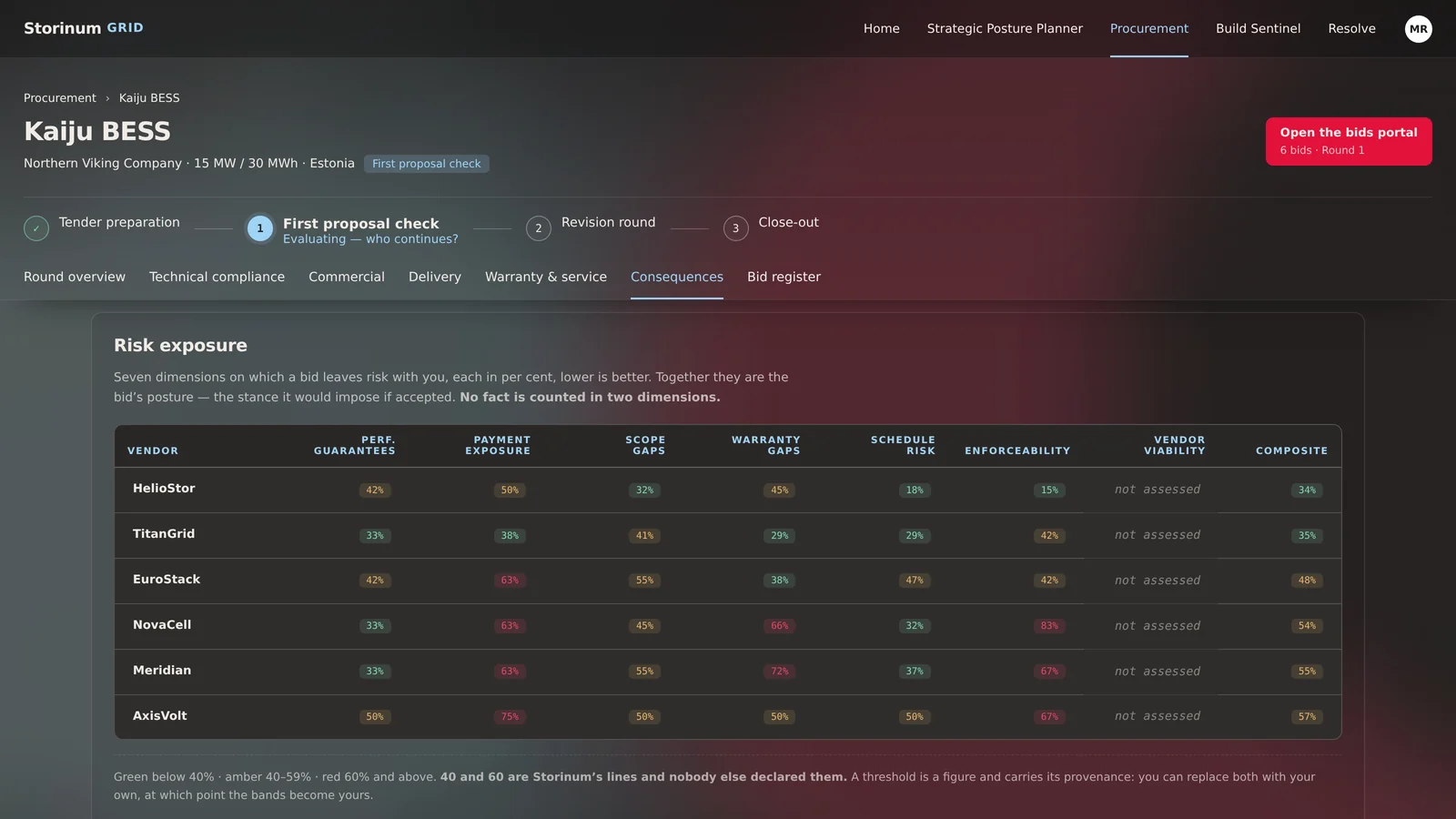This screenshot has height=819, width=1456.
Task: Click the Storinum GRID logo
Action: (x=84, y=28)
